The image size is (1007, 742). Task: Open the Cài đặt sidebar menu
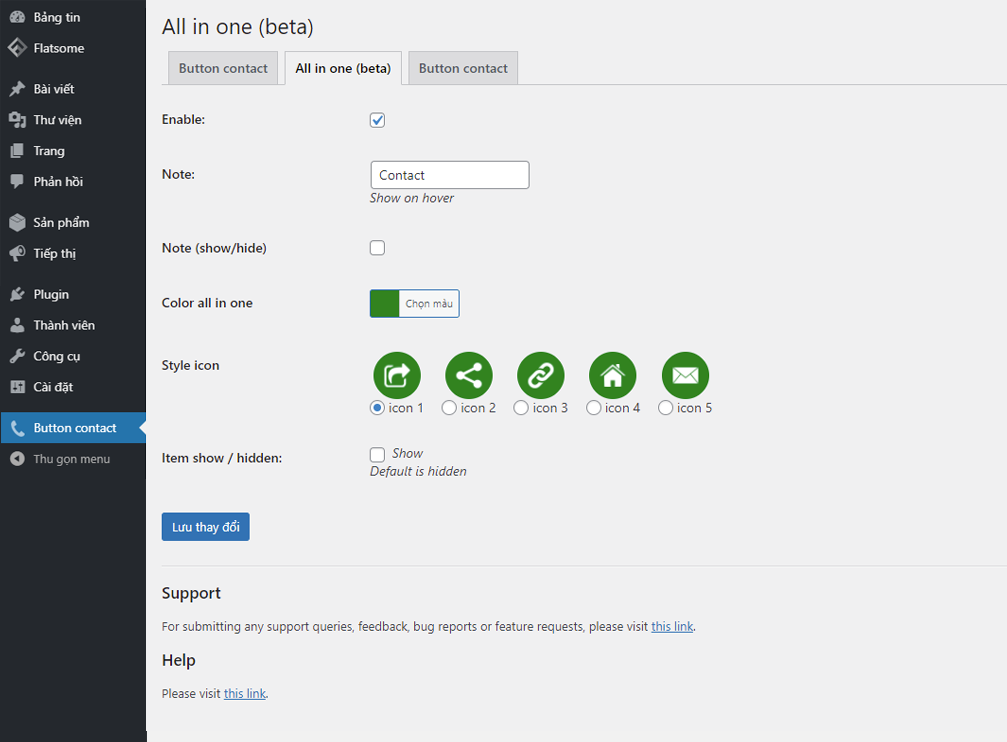tap(52, 387)
